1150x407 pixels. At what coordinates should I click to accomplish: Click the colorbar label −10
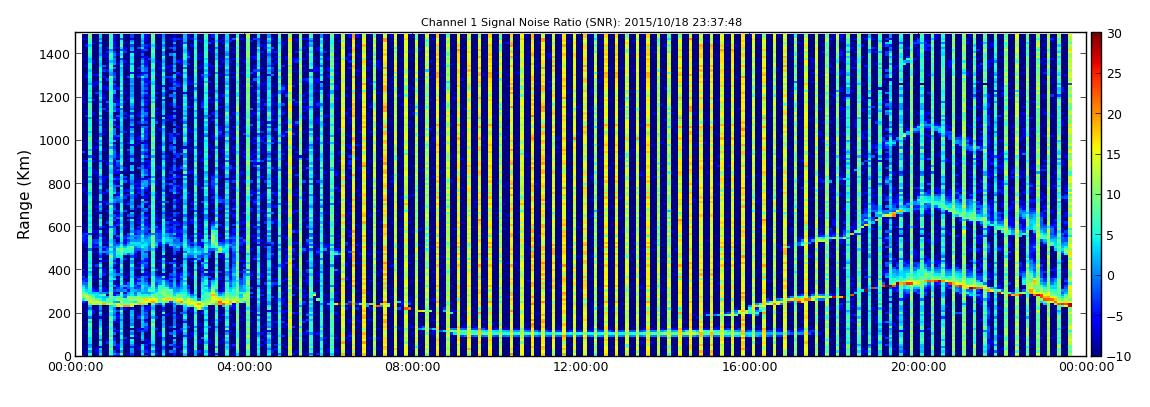point(1117,356)
